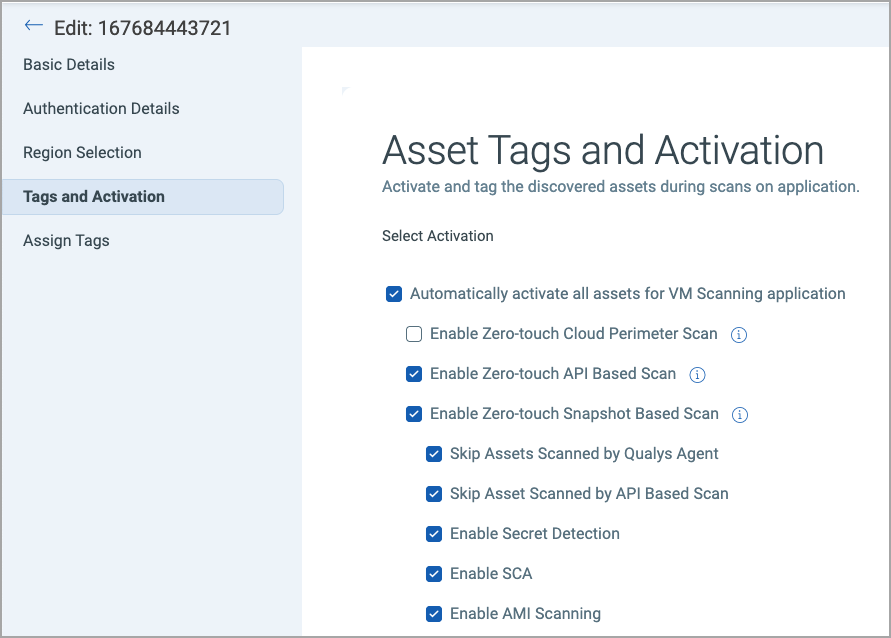Uncheck Enable Secret Detection option
The image size is (891, 638).
tap(434, 534)
